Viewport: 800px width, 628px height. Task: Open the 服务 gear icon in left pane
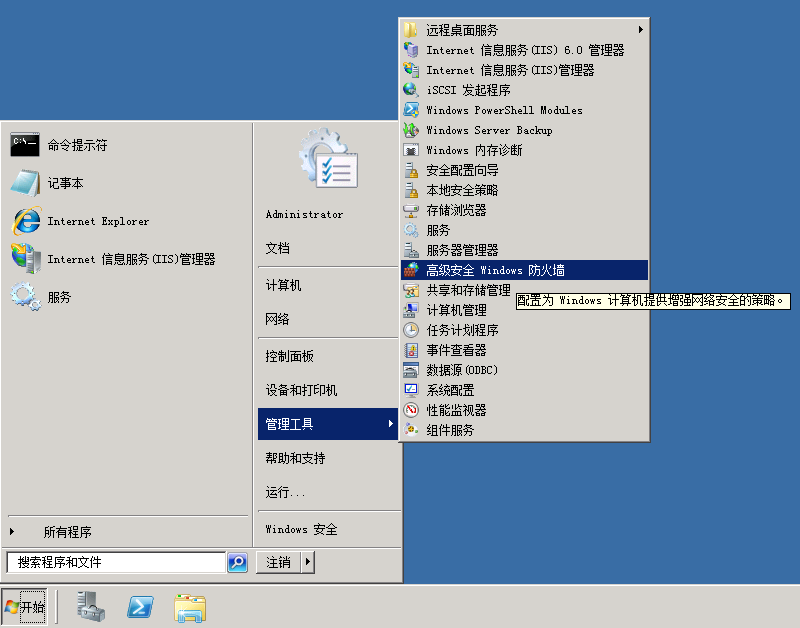coord(26,297)
